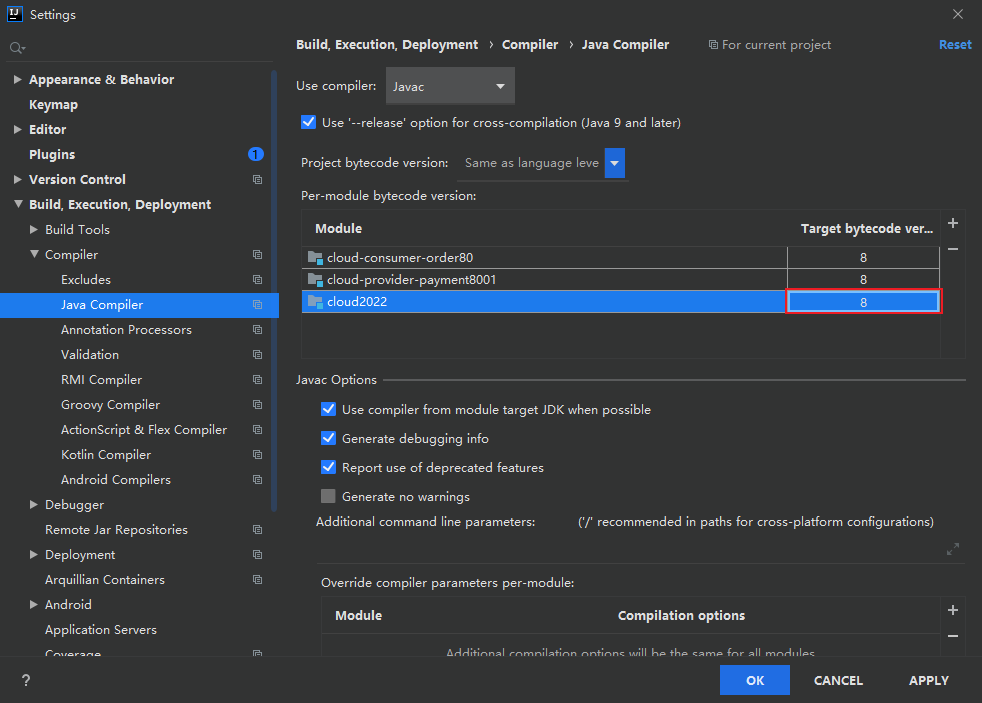Select Annotation Processors in settings tree
The image size is (982, 703).
[126, 329]
